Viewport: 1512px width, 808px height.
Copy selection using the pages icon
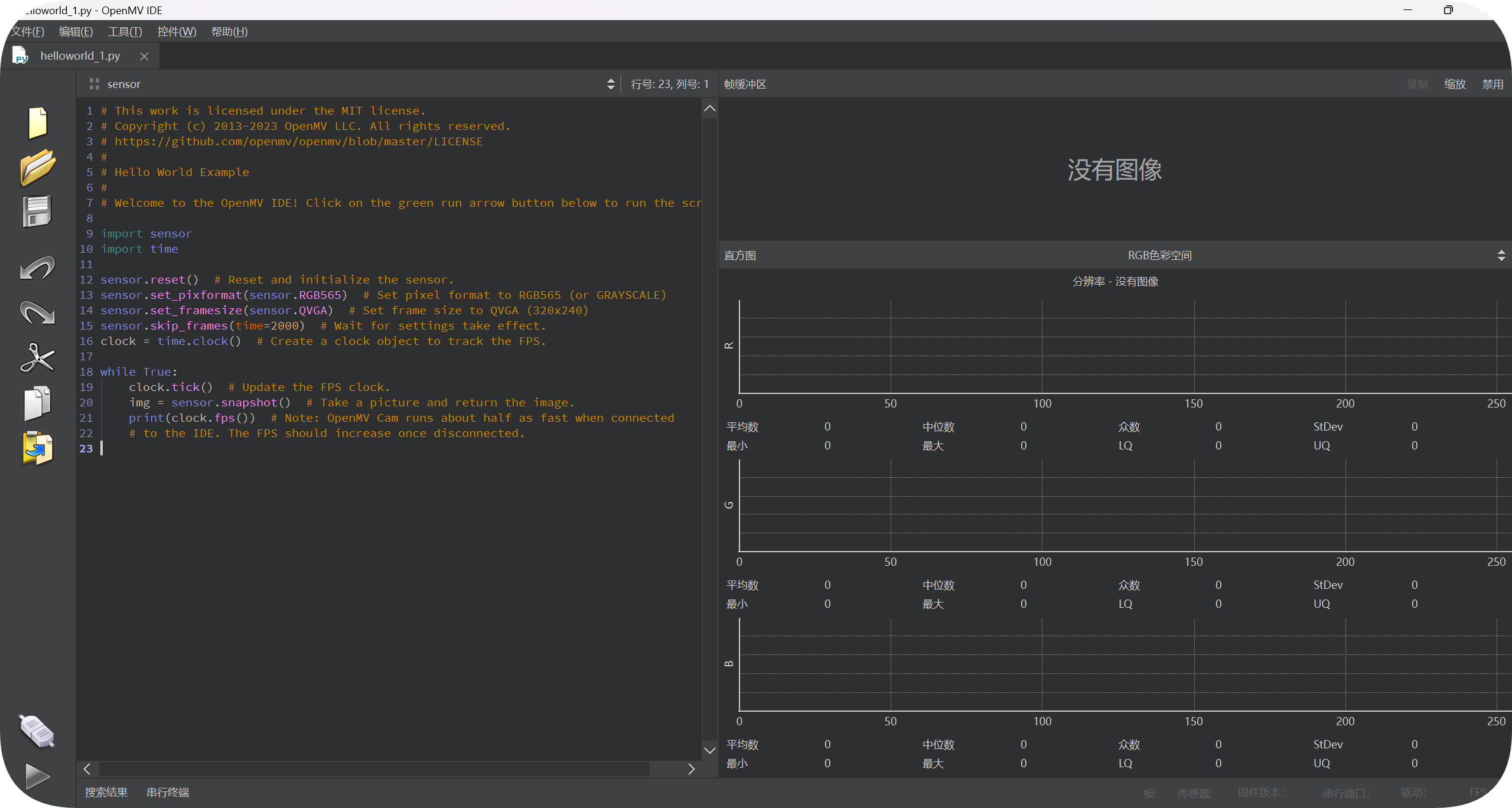click(38, 403)
